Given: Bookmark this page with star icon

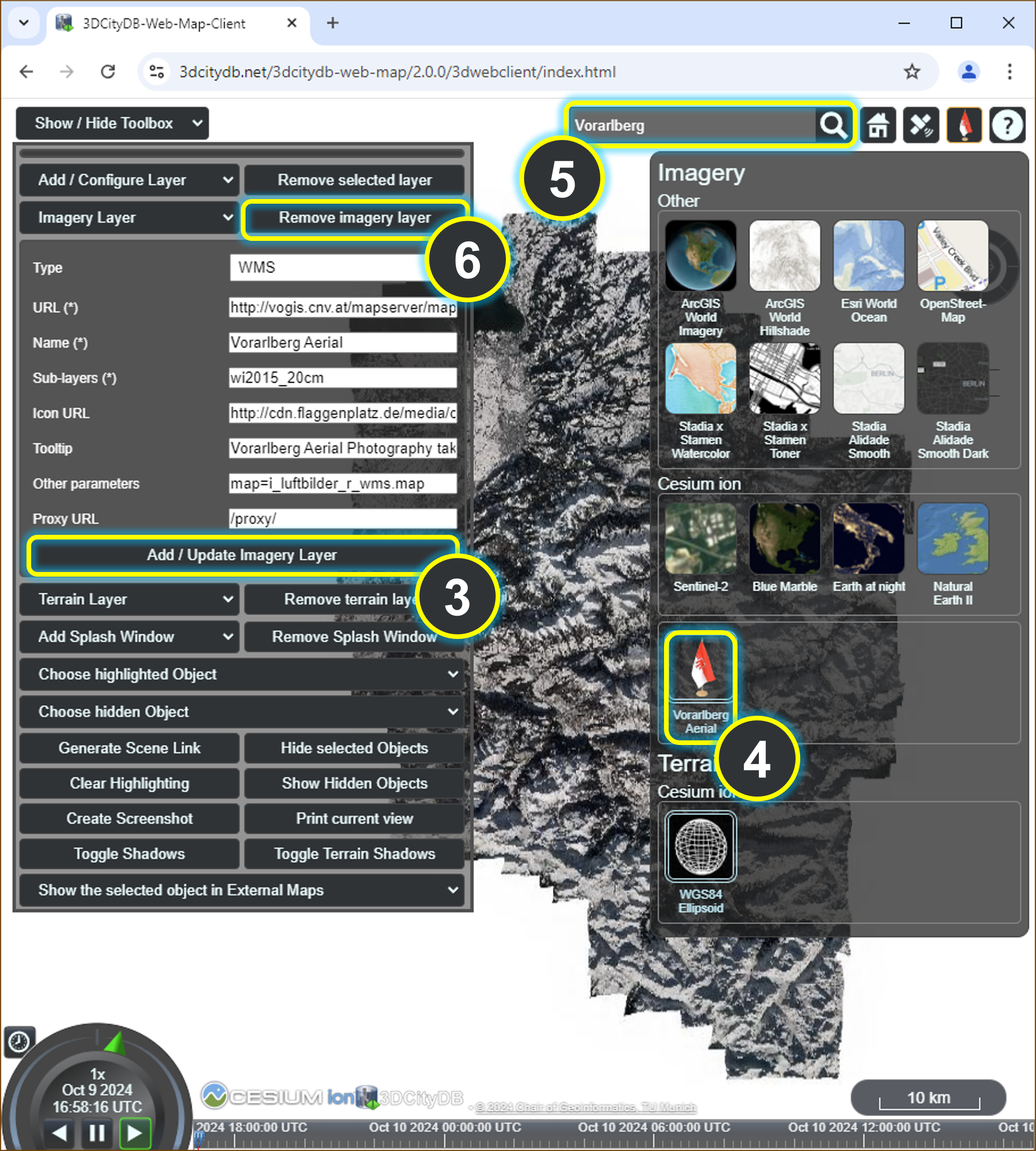Looking at the screenshot, I should [912, 72].
